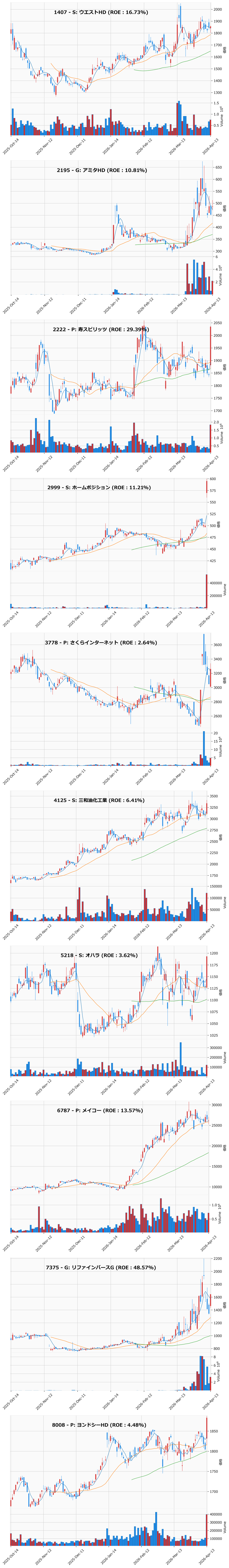Screen dimensions: 229x1568
Task: Click the tallest volume bar in ホームポジション chart
Action: [x=207, y=591]
